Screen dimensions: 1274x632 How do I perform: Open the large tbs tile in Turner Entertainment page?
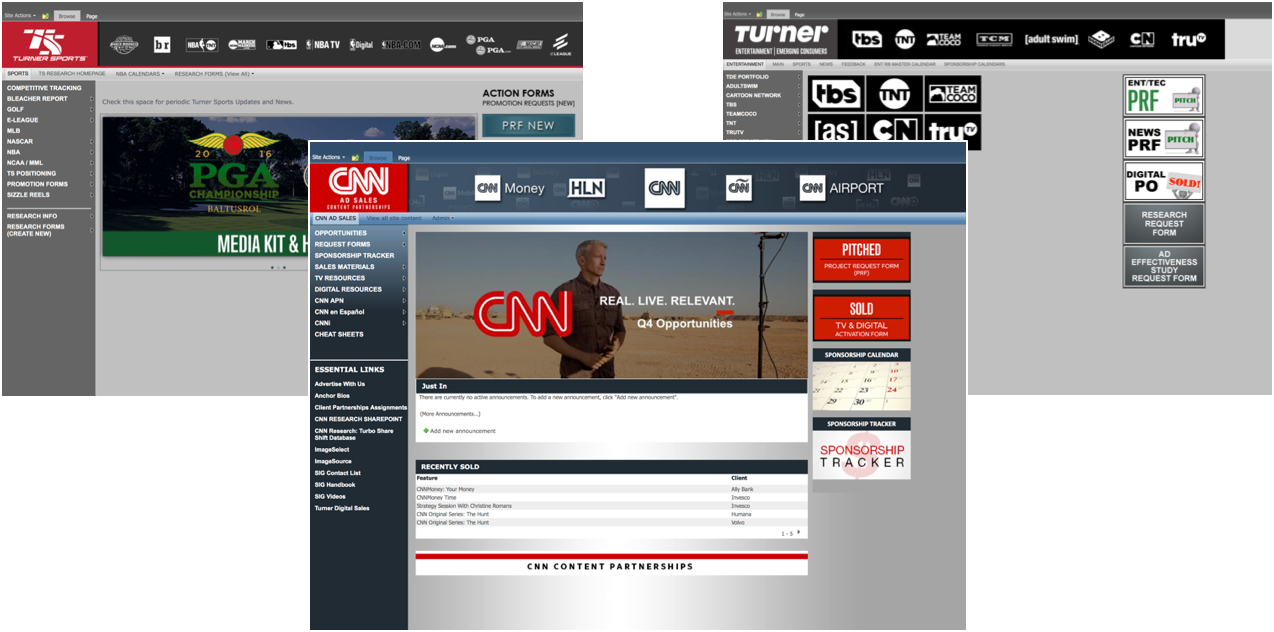[x=837, y=93]
